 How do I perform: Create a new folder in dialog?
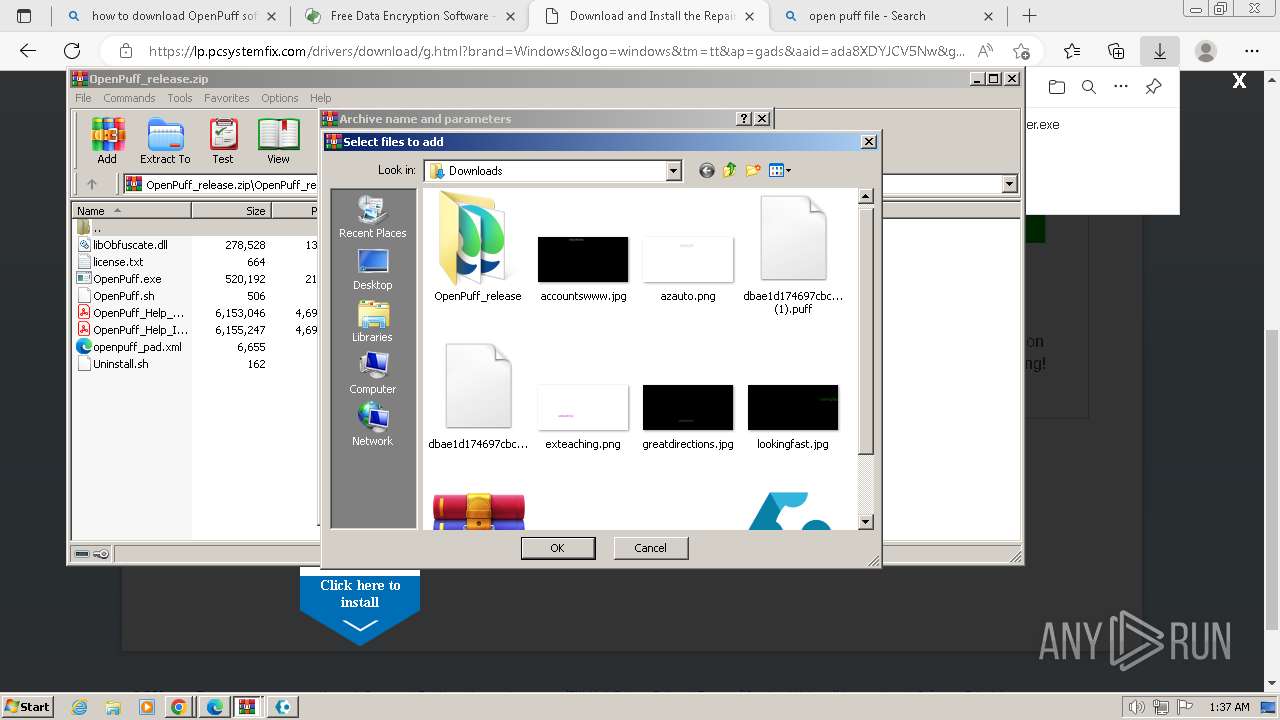pos(753,171)
